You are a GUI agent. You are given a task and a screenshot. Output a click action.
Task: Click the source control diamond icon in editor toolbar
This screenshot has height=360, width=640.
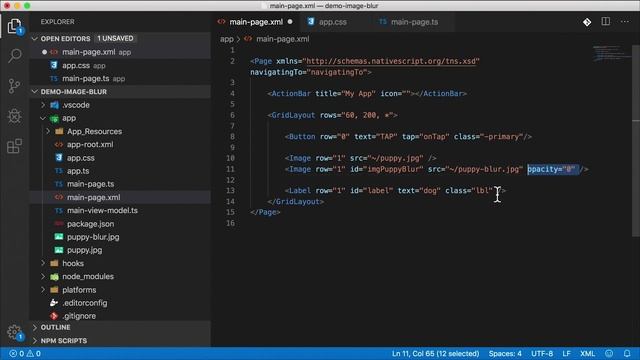[587, 22]
